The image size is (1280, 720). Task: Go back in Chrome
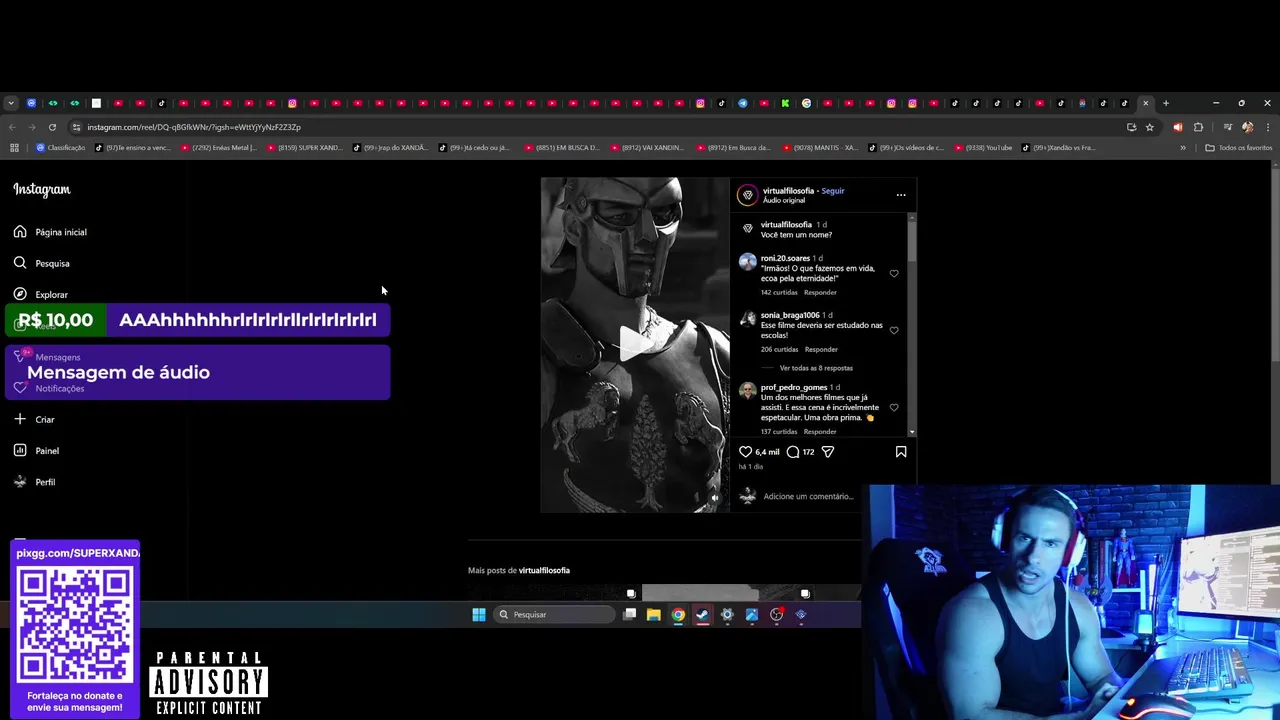coord(12,127)
